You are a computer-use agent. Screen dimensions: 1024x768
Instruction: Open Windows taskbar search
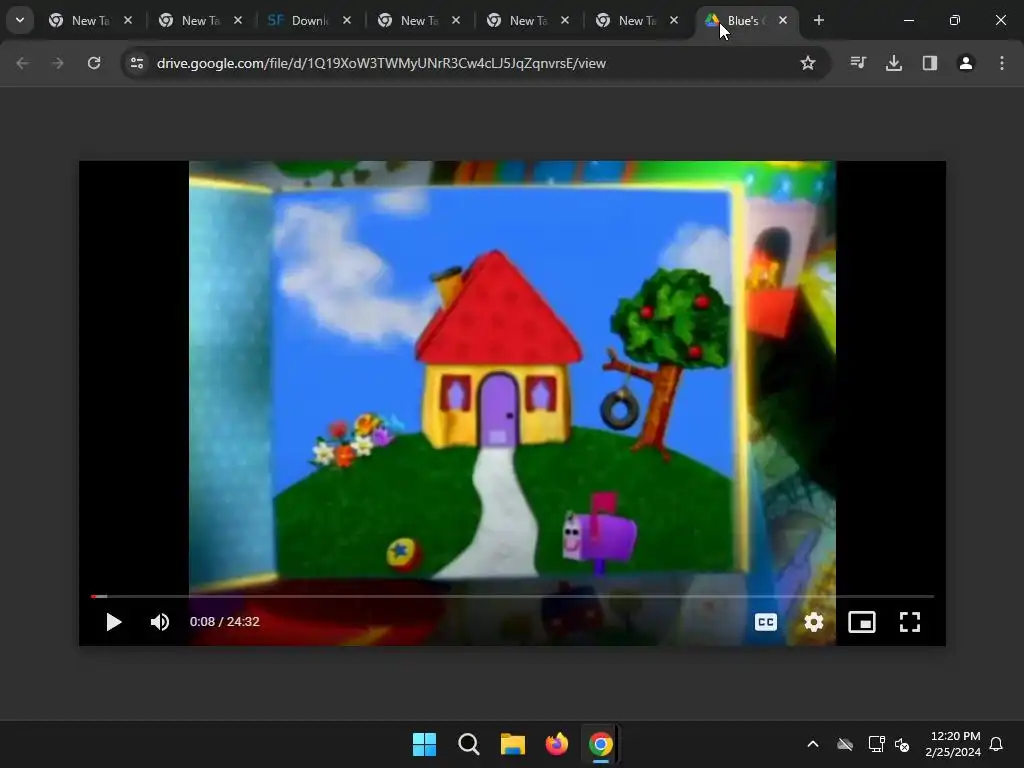pos(469,744)
